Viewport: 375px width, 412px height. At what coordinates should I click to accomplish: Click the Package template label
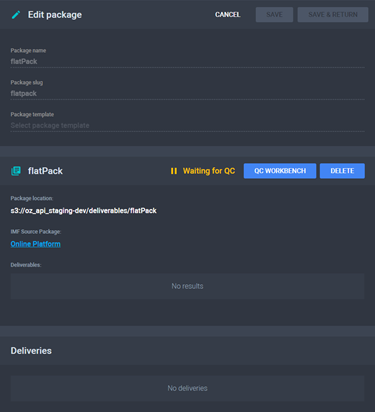[32, 114]
